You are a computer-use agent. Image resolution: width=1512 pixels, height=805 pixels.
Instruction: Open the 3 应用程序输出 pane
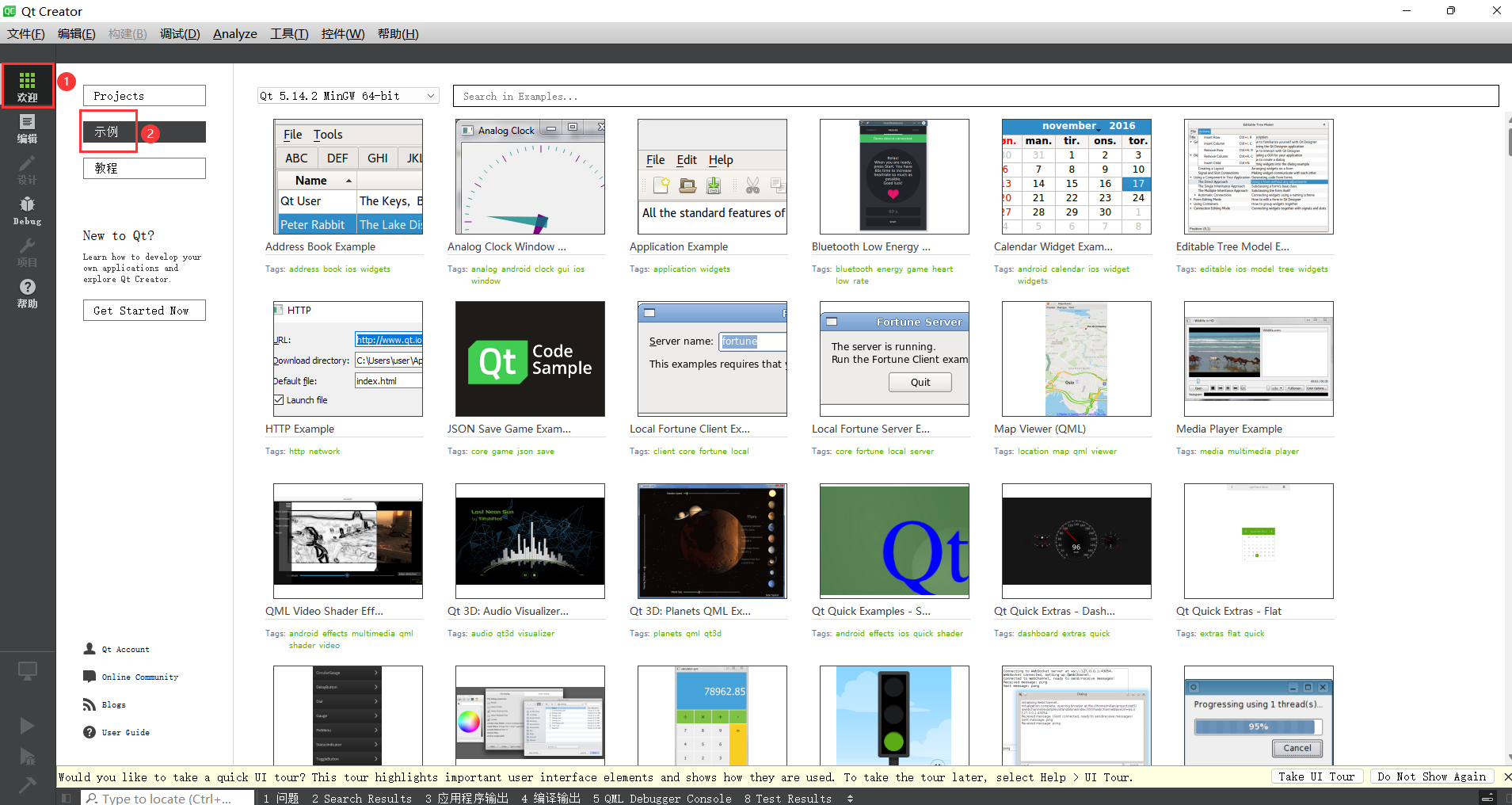pos(467,799)
